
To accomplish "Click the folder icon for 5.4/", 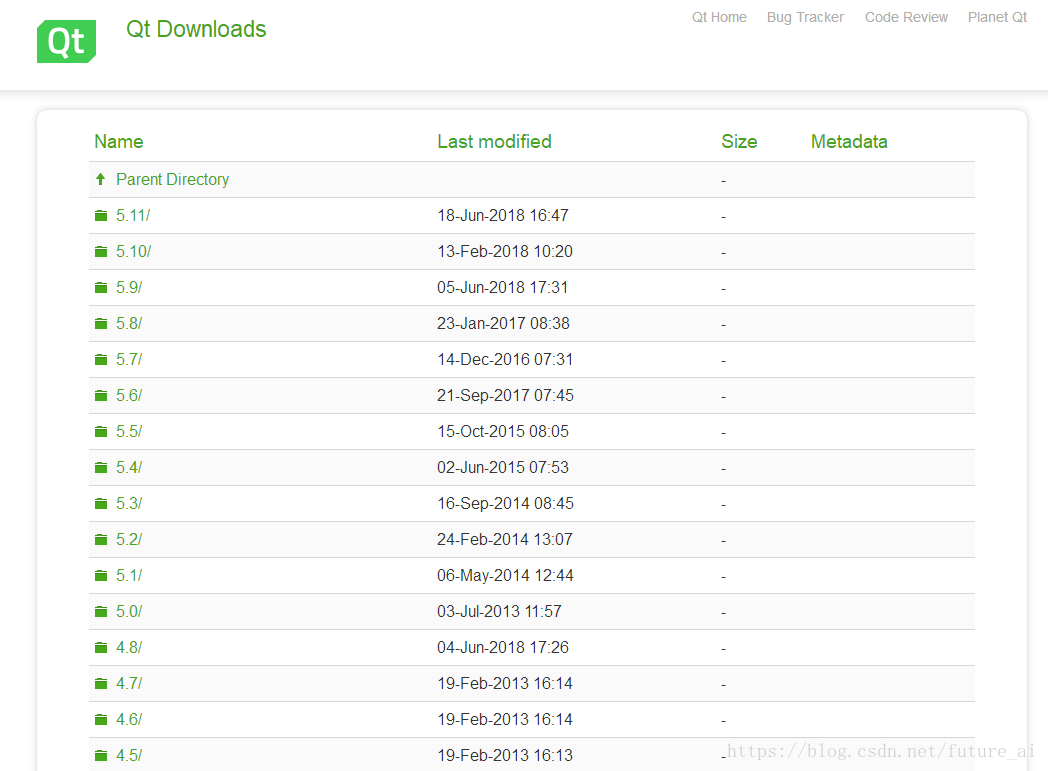I will pyautogui.click(x=101, y=468).
